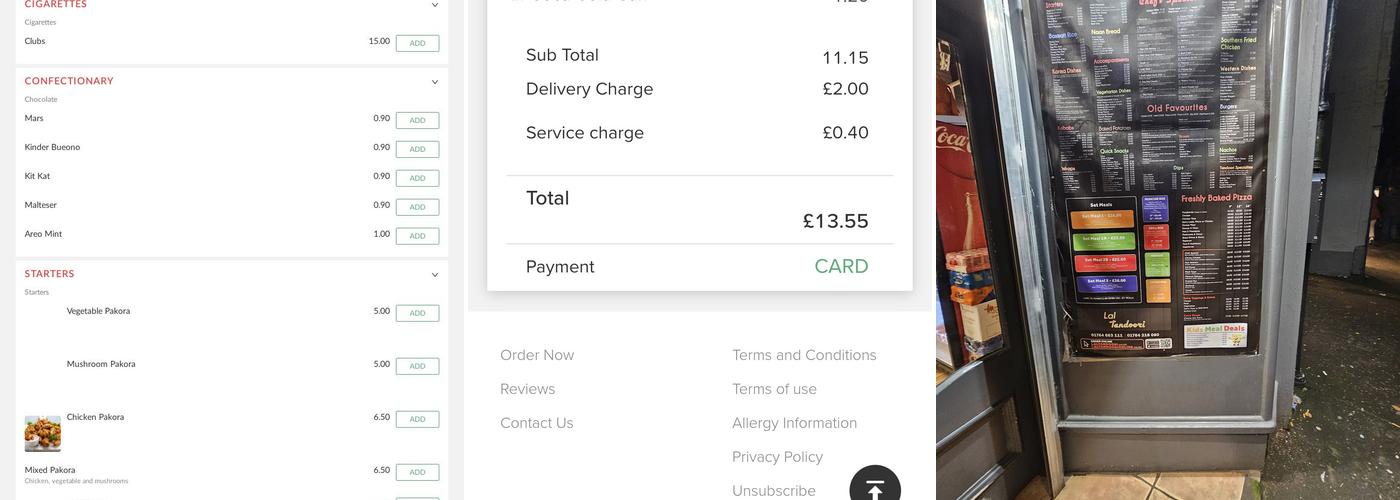
Task: Add Malteser to the basket
Action: 417,207
